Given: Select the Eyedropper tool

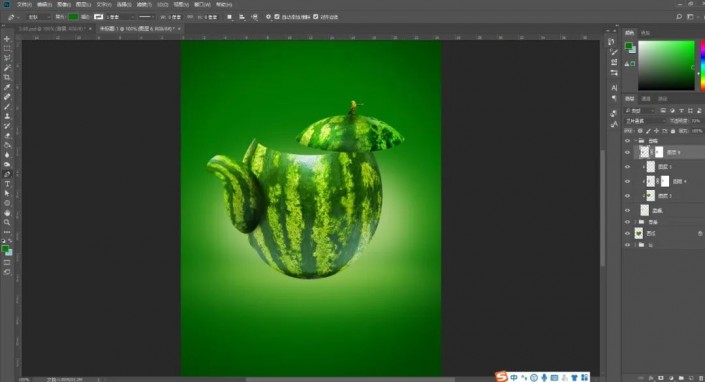Looking at the screenshot, I should click(7, 87).
